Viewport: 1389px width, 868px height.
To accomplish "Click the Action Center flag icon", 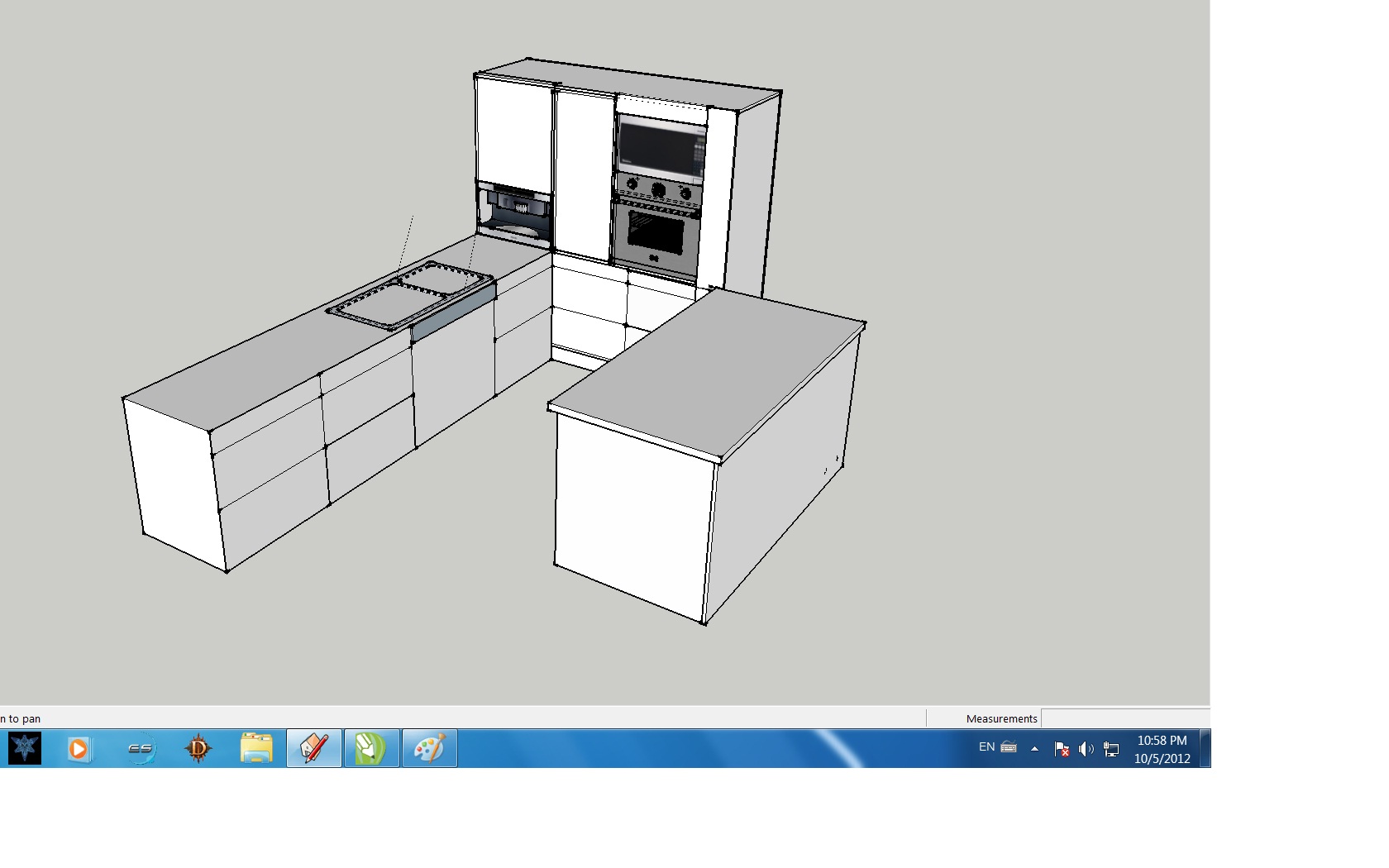I will pyautogui.click(x=1062, y=749).
